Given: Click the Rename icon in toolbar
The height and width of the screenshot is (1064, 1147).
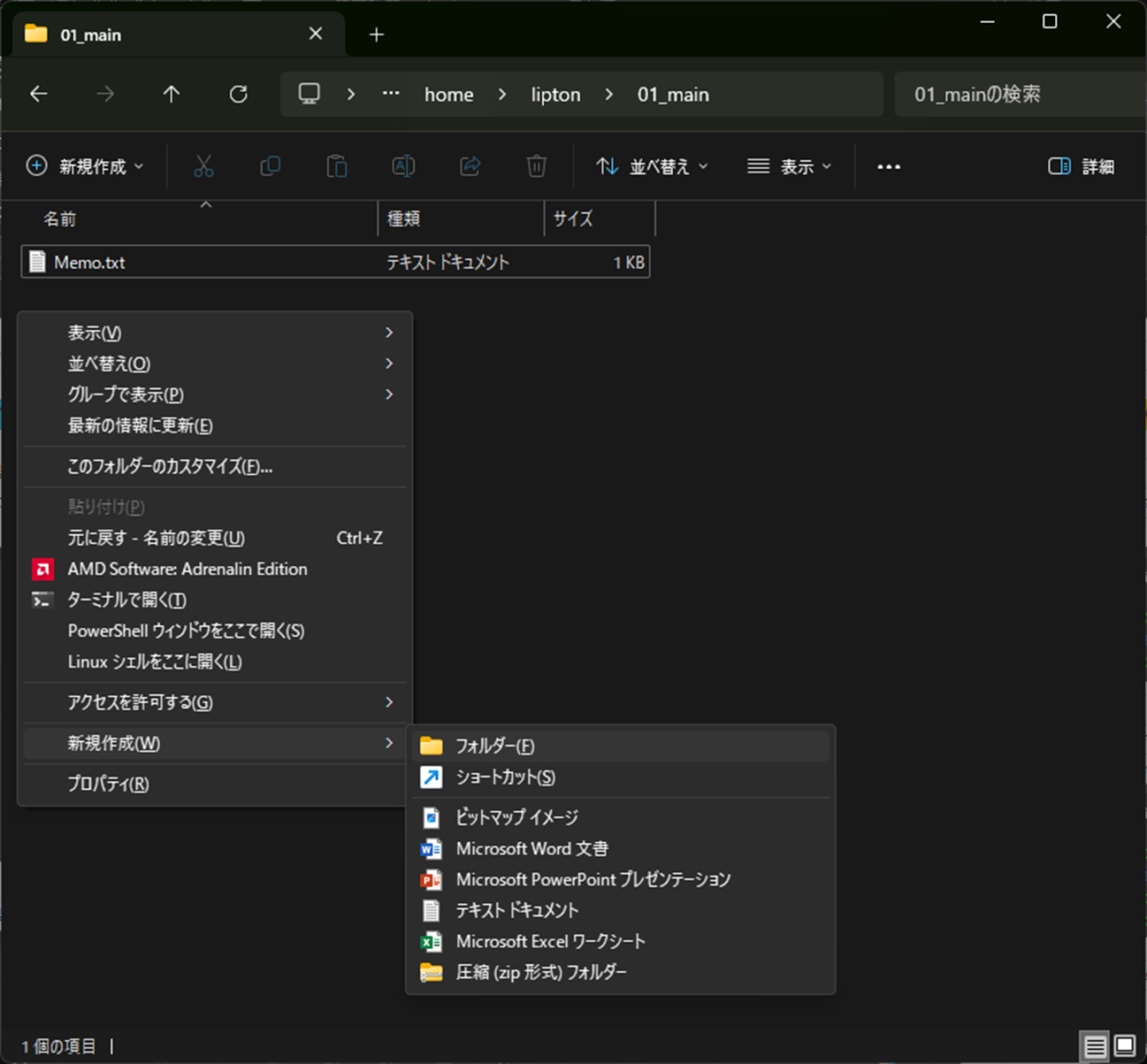Looking at the screenshot, I should point(403,166).
